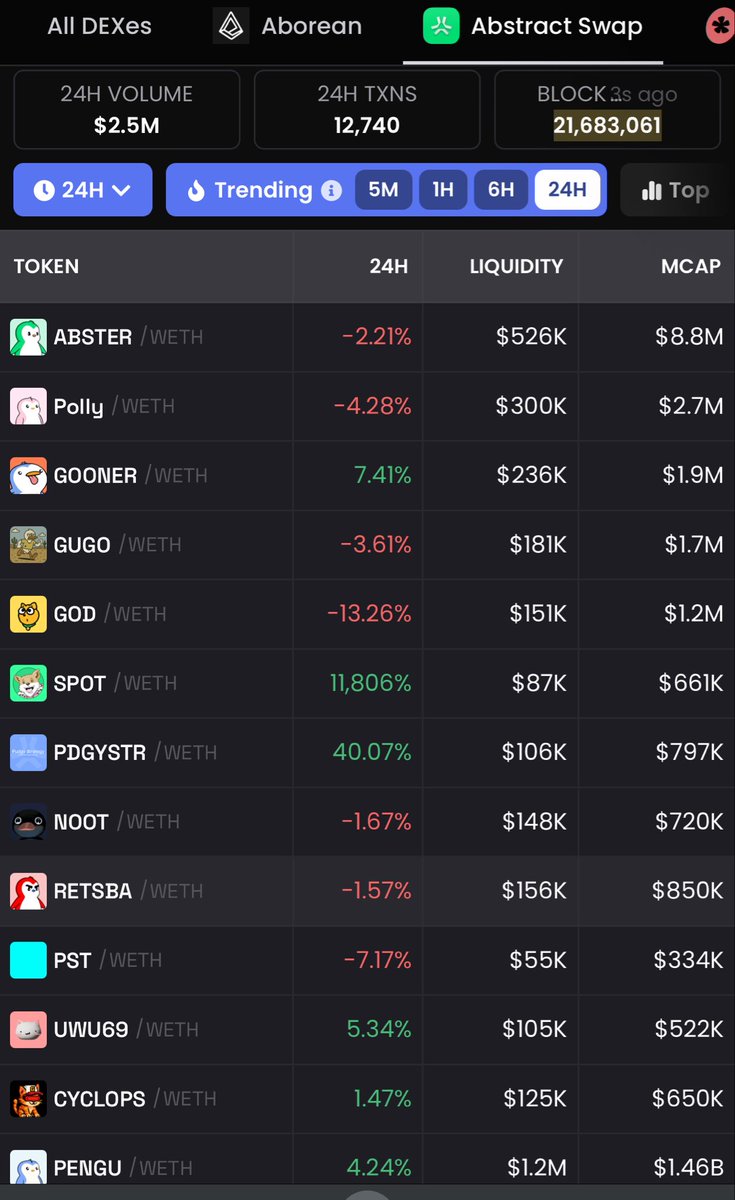Click the GOONER duck icon
This screenshot has width=735, height=1200.
[x=28, y=475]
